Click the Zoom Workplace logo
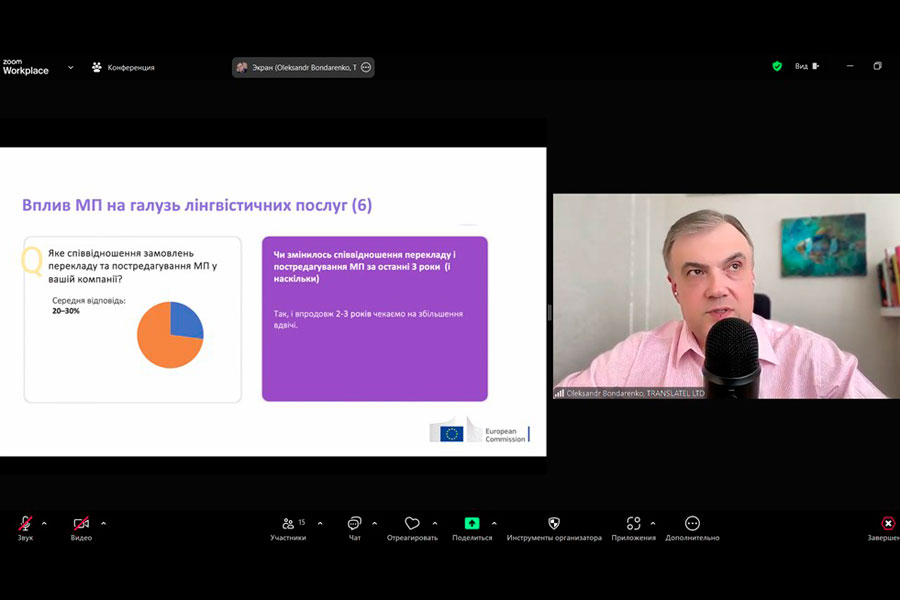This screenshot has width=900, height=600. click(x=26, y=67)
